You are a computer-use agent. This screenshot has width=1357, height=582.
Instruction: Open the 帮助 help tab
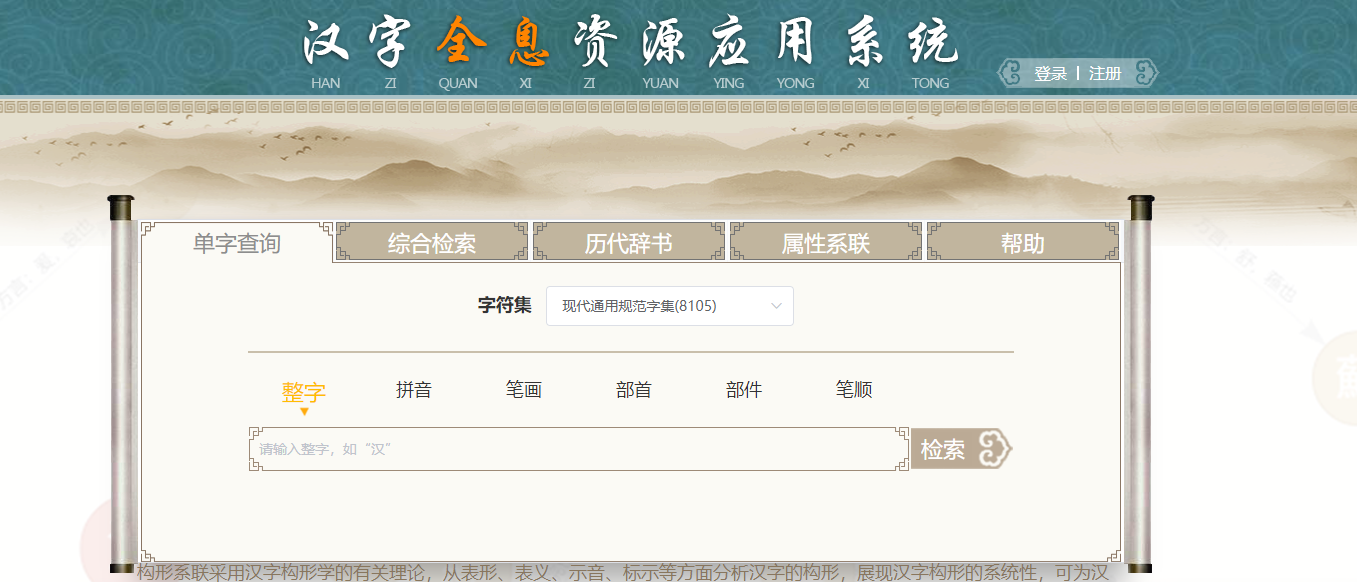[x=1022, y=243]
